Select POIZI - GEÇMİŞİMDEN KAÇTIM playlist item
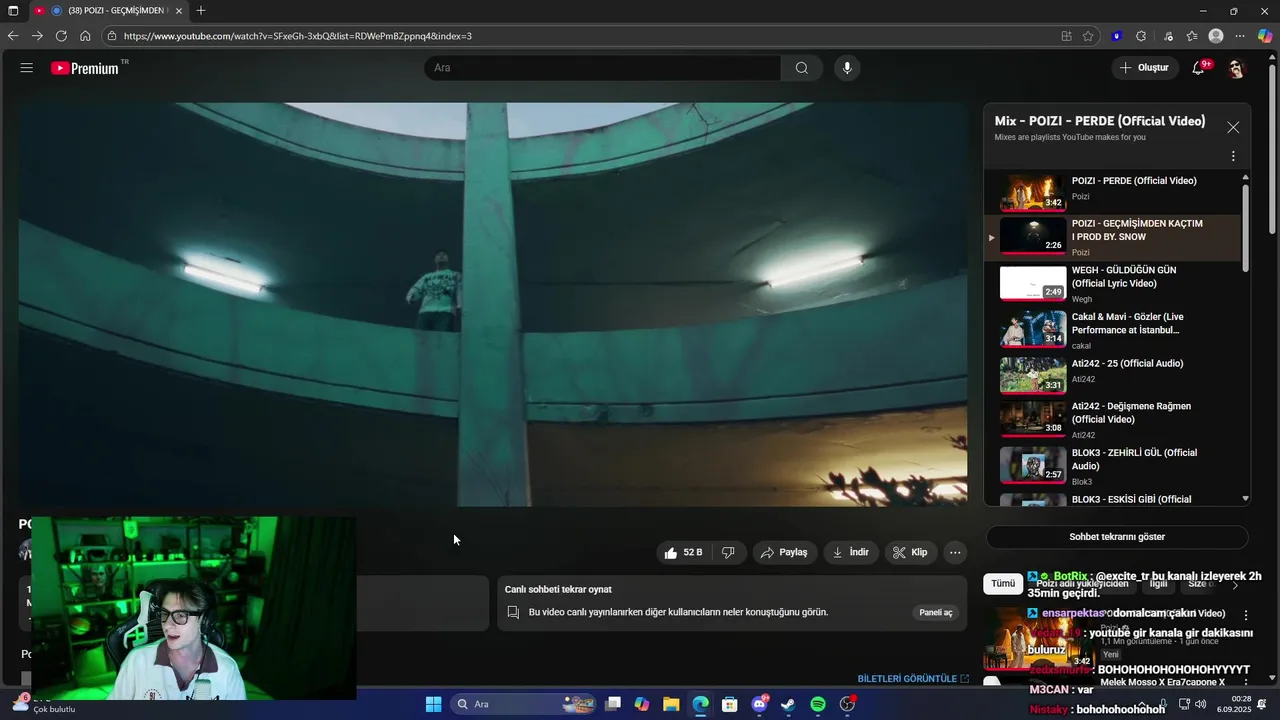1280x720 pixels. pos(1113,237)
